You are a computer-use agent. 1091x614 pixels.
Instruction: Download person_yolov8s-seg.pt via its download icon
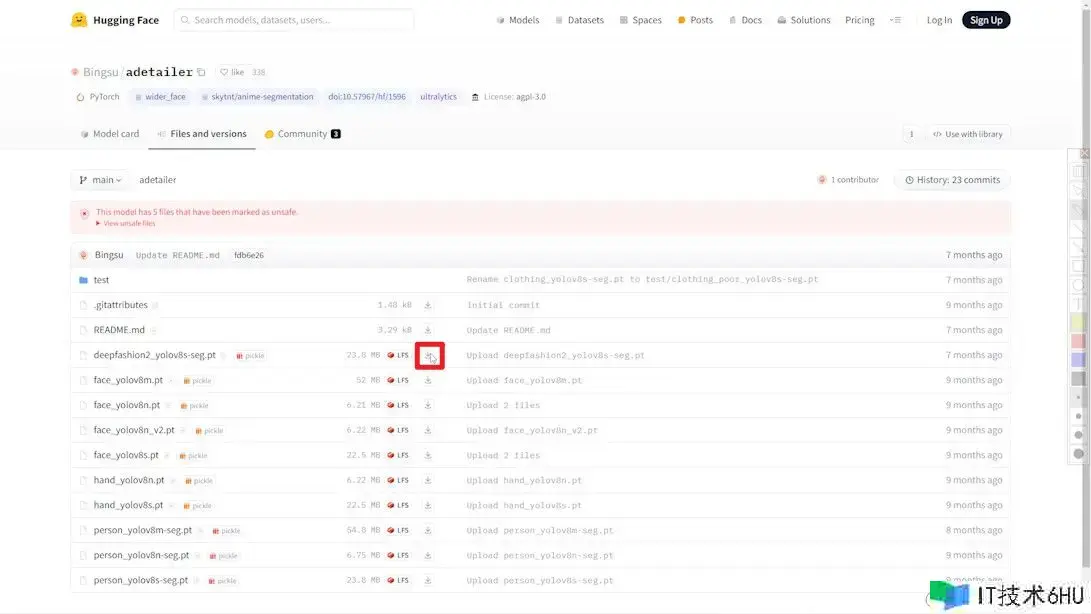428,581
